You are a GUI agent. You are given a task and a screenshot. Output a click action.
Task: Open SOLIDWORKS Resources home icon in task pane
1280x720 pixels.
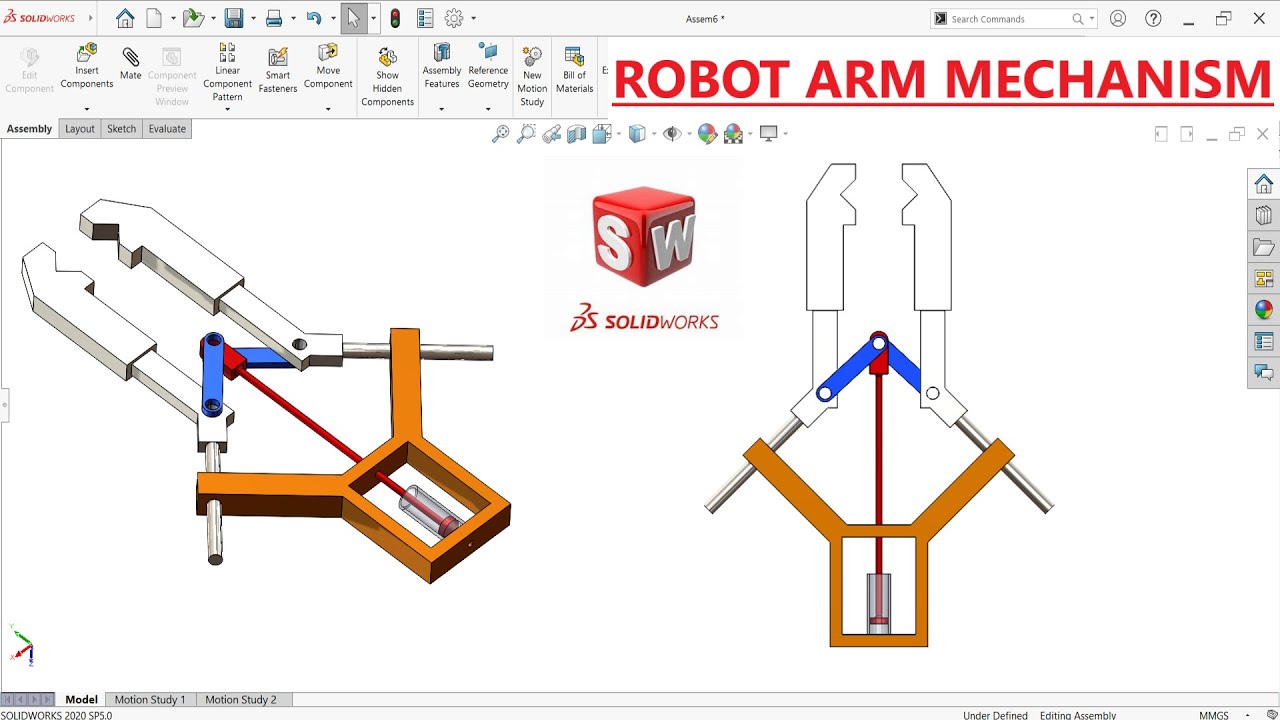tap(1264, 184)
